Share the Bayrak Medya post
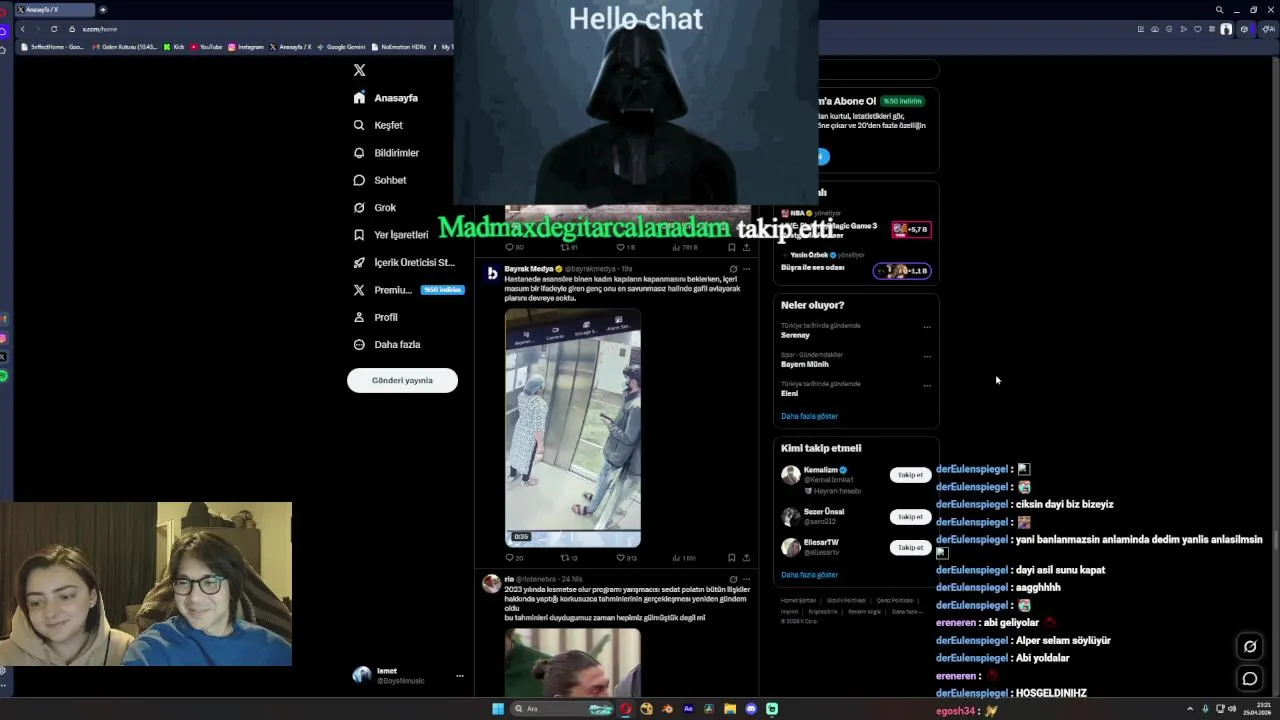The width and height of the screenshot is (1280, 720). click(746, 558)
